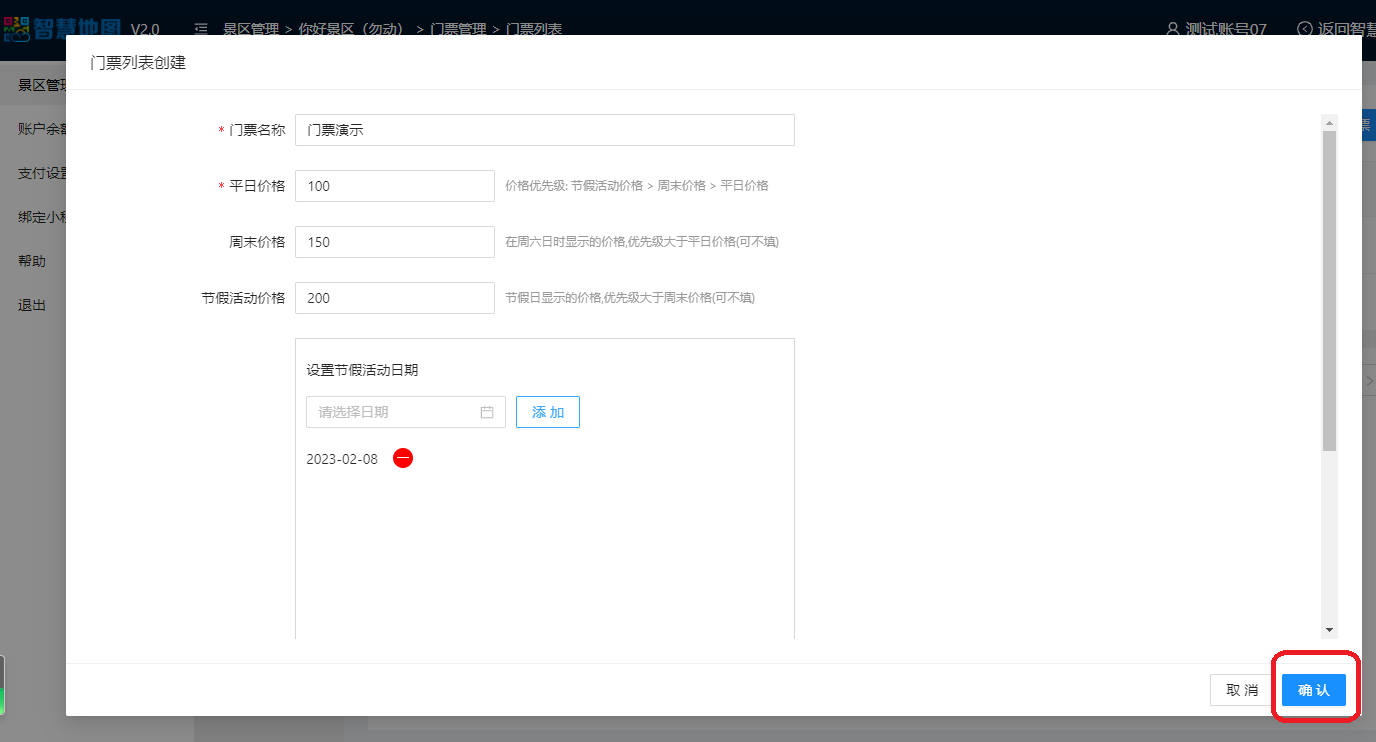Click the hamburger menu collapse icon
The width and height of the screenshot is (1376, 742).
tap(201, 29)
